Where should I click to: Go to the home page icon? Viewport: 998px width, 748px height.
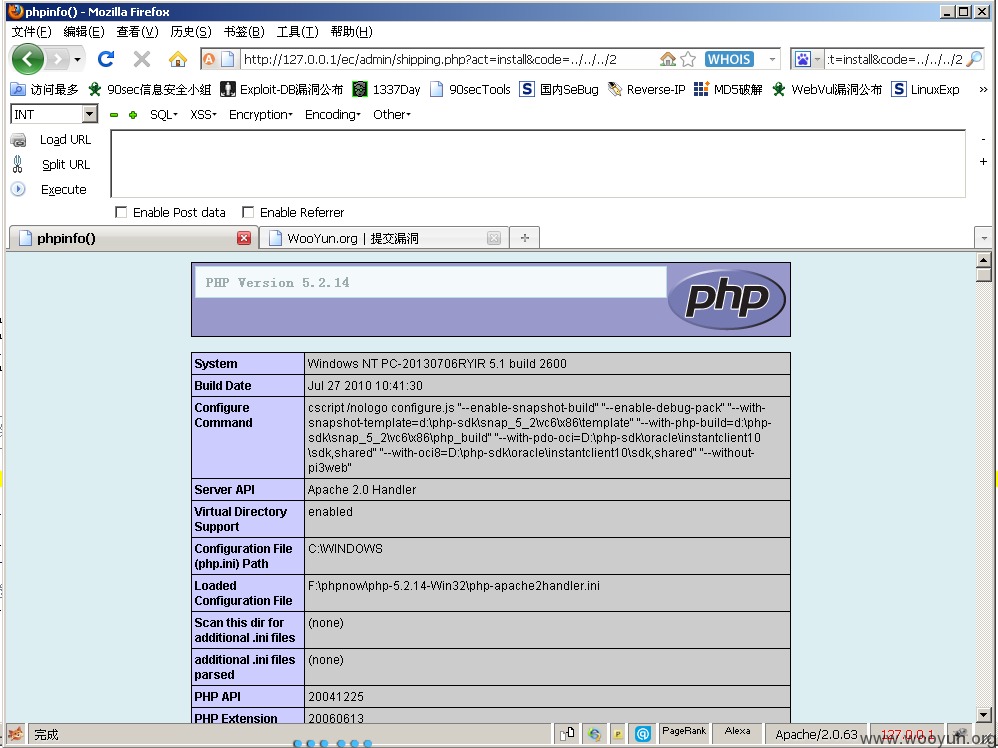pos(178,59)
